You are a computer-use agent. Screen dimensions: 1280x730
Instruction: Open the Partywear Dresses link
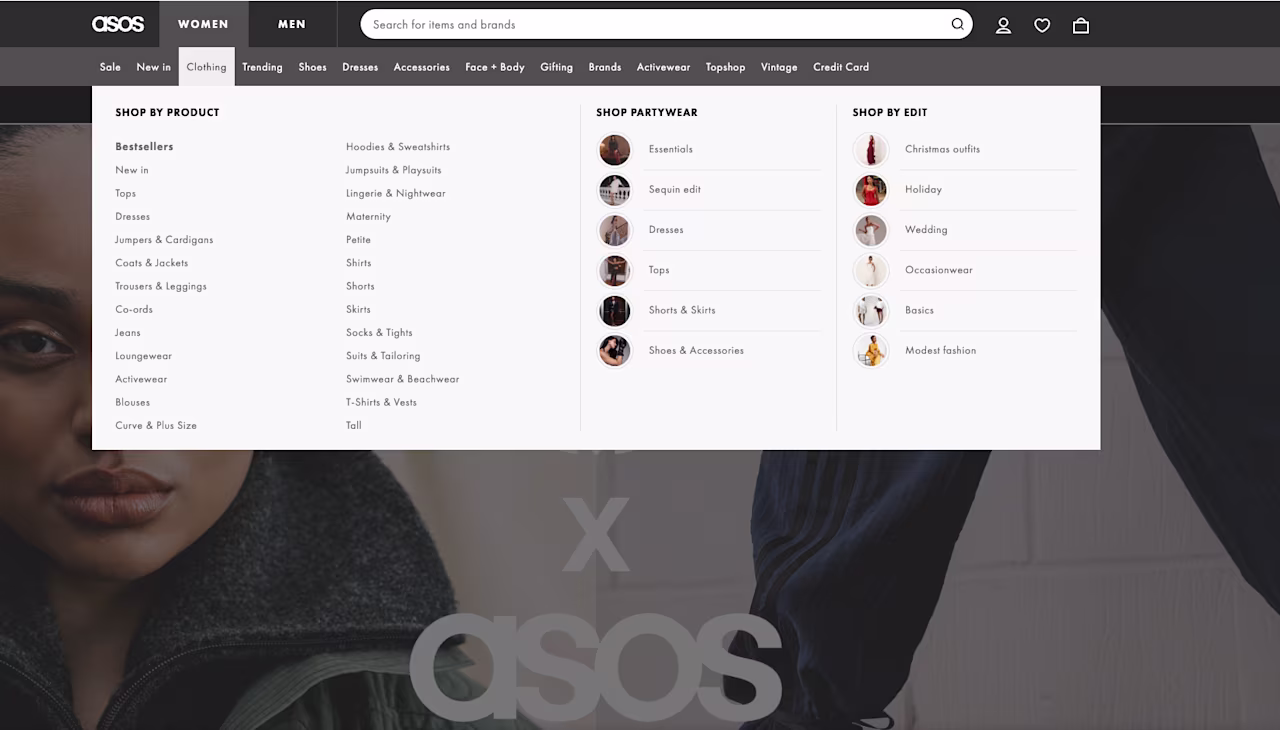(666, 230)
